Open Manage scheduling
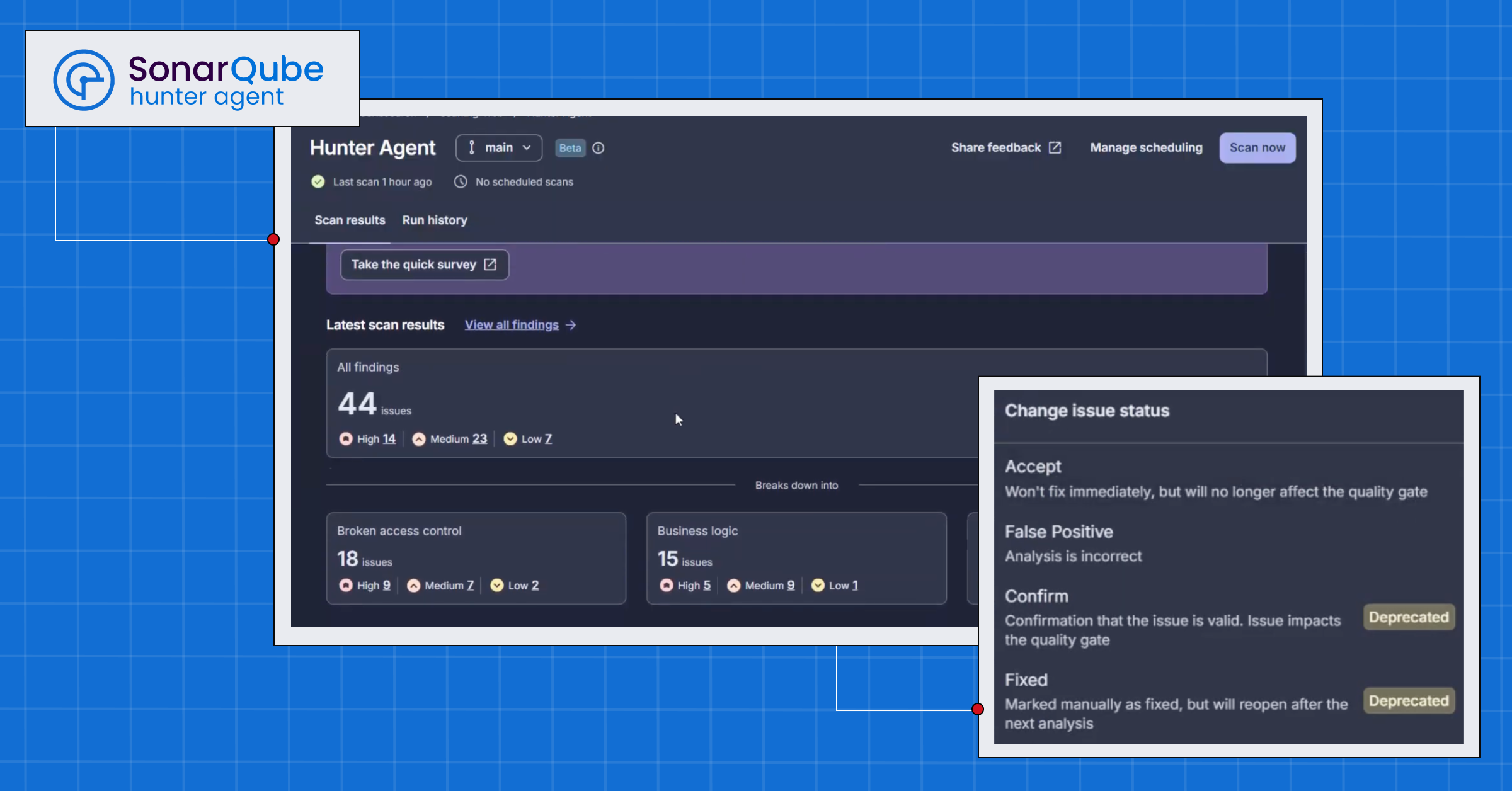Image resolution: width=1512 pixels, height=791 pixels. coord(1147,147)
